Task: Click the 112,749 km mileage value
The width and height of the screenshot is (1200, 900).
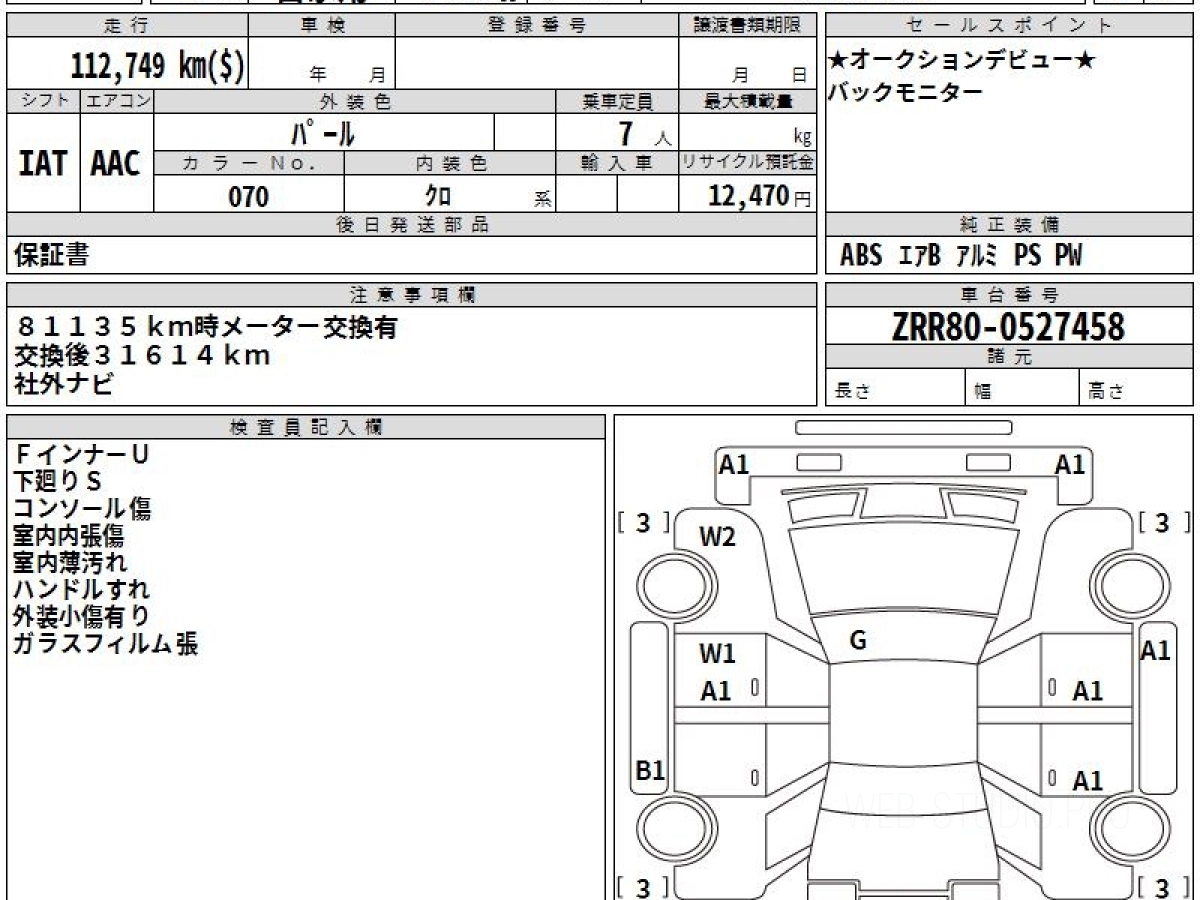Action: pyautogui.click(x=157, y=66)
